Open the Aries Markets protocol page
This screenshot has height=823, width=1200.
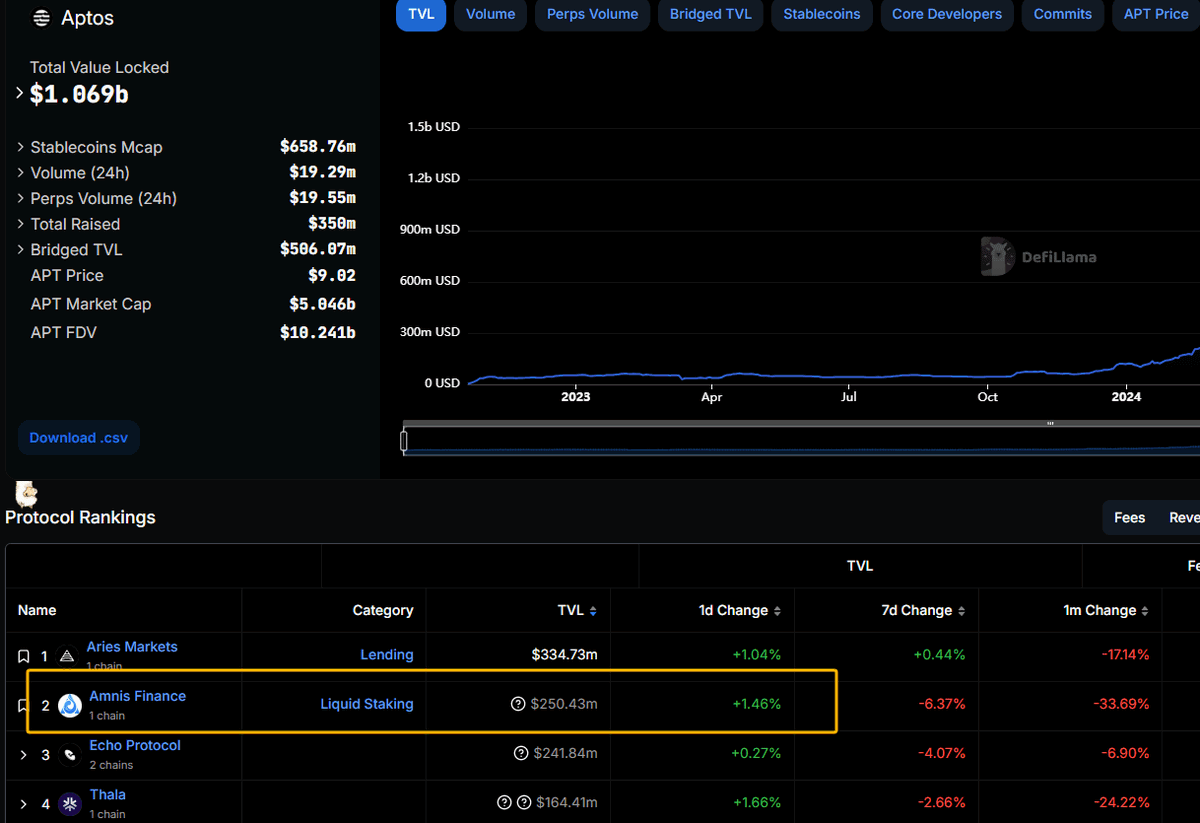[132, 647]
